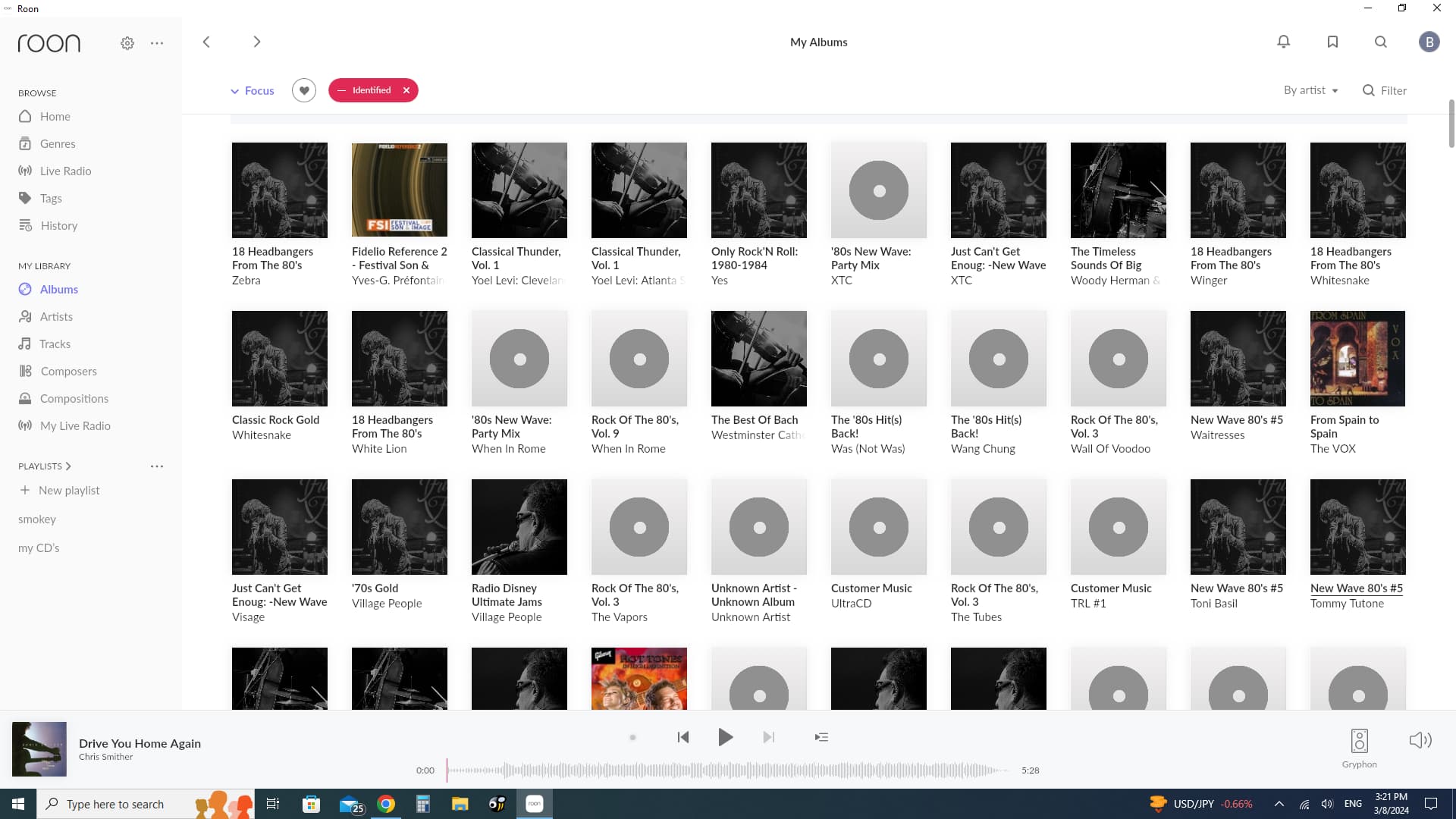
Task: Open the smokey playlist
Action: pyautogui.click(x=37, y=519)
